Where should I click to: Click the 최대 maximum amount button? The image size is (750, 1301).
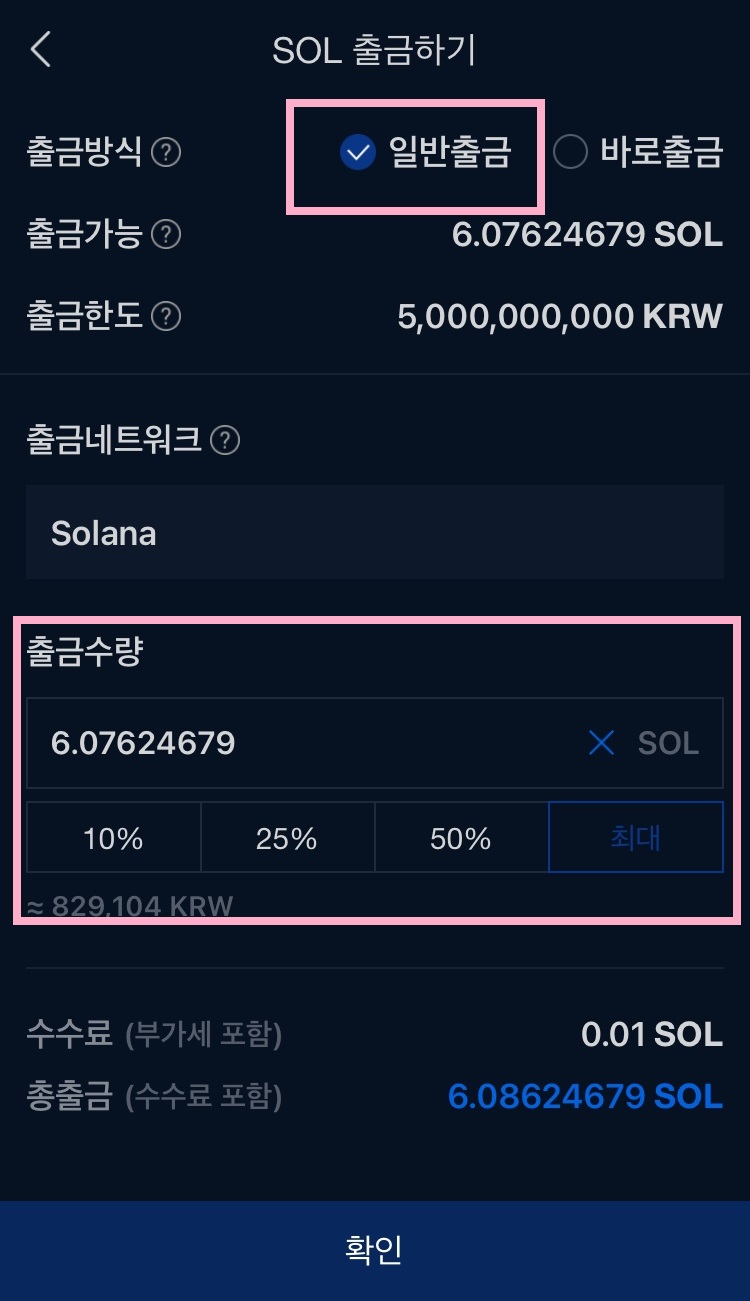tap(635, 837)
